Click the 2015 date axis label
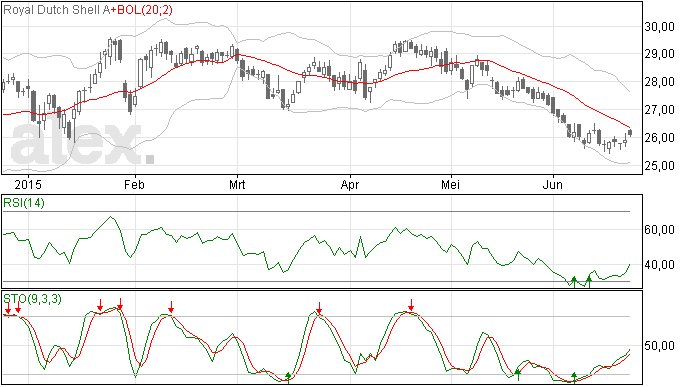 (28, 184)
